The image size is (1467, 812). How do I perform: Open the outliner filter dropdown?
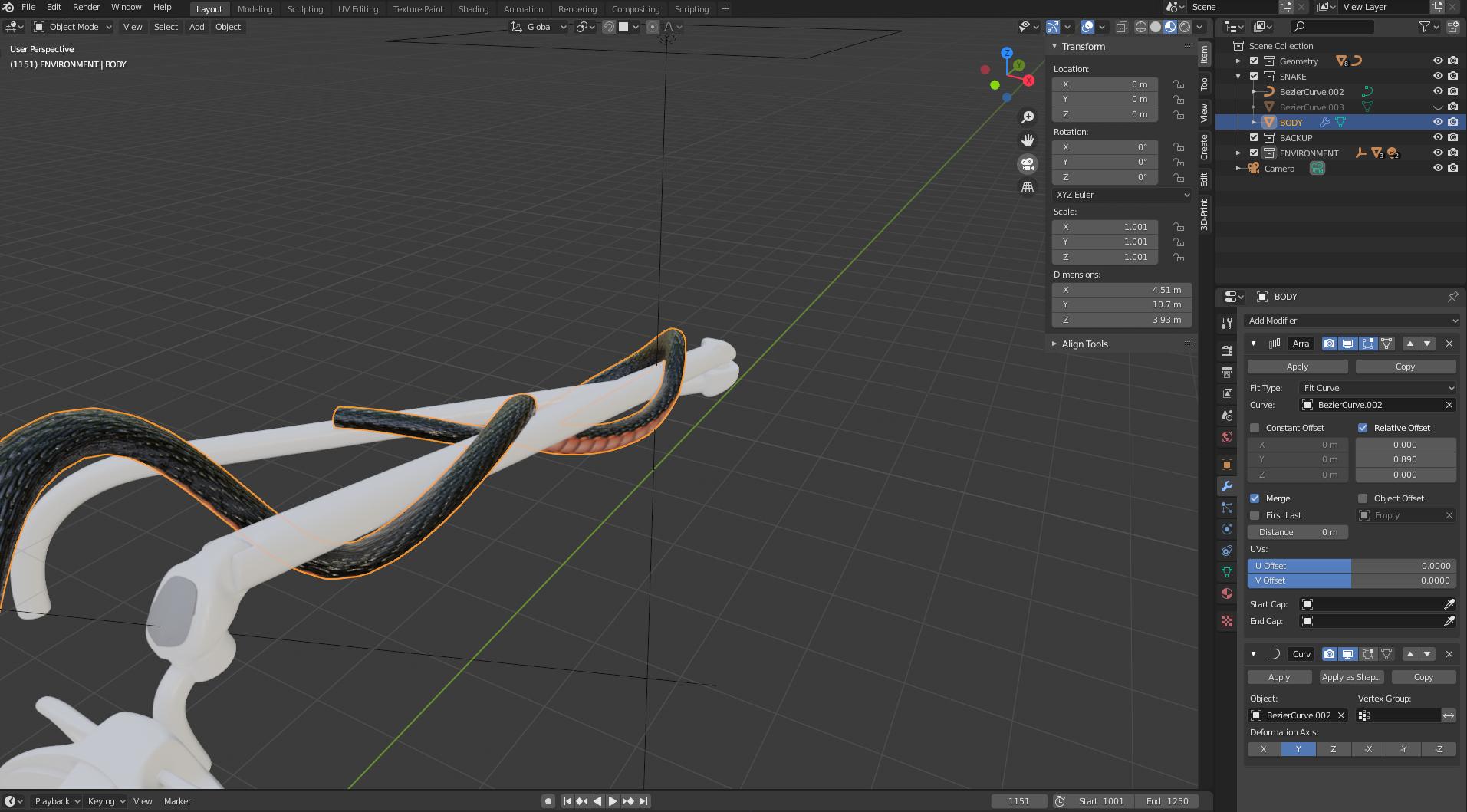(x=1428, y=27)
